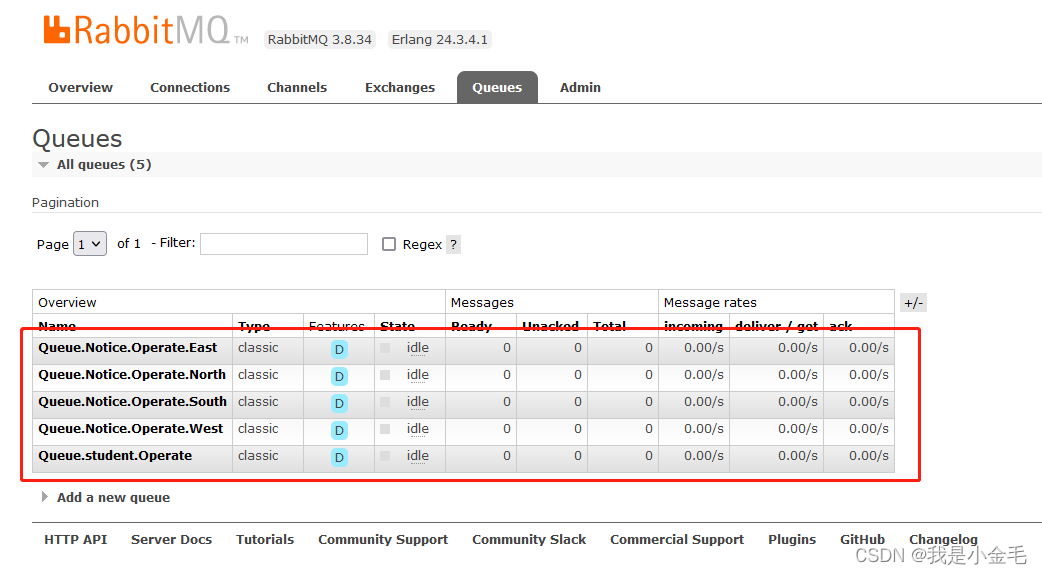Open Queue.Notice.Operate.East queue details

128,348
